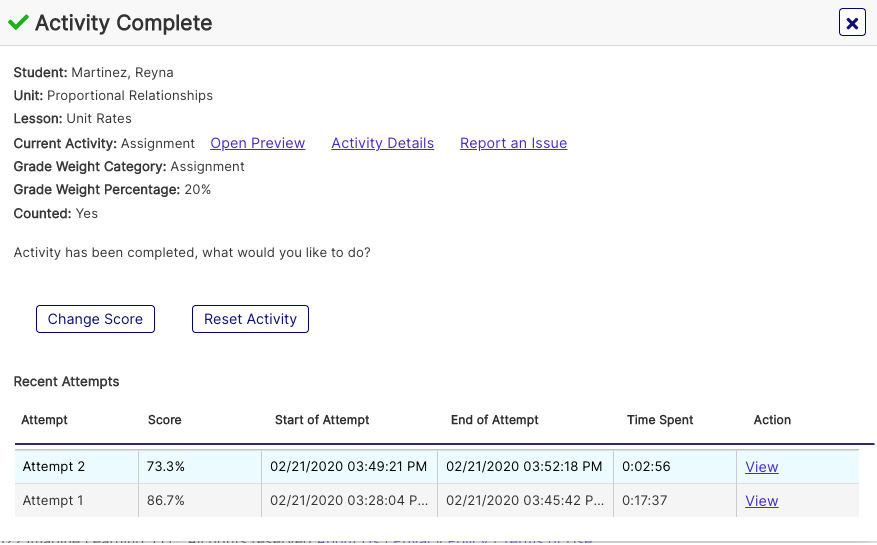Close the Activity Complete dialog
The width and height of the screenshot is (877, 545).
click(852, 23)
